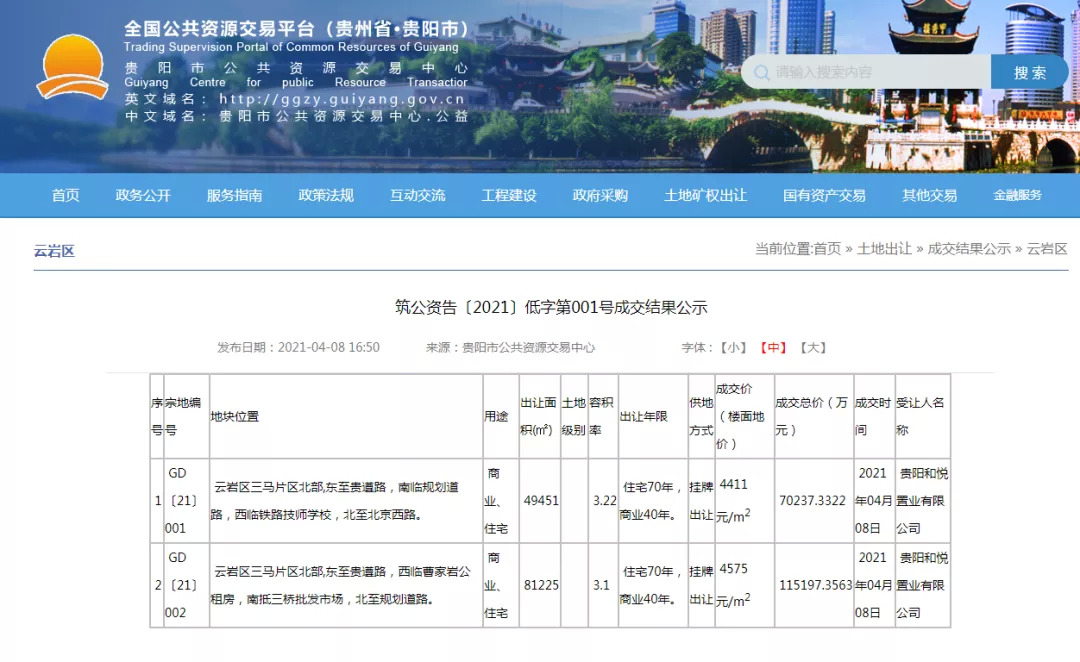Click the plot ratio 3.1 cell
This screenshot has height=662, width=1080.
[601, 585]
